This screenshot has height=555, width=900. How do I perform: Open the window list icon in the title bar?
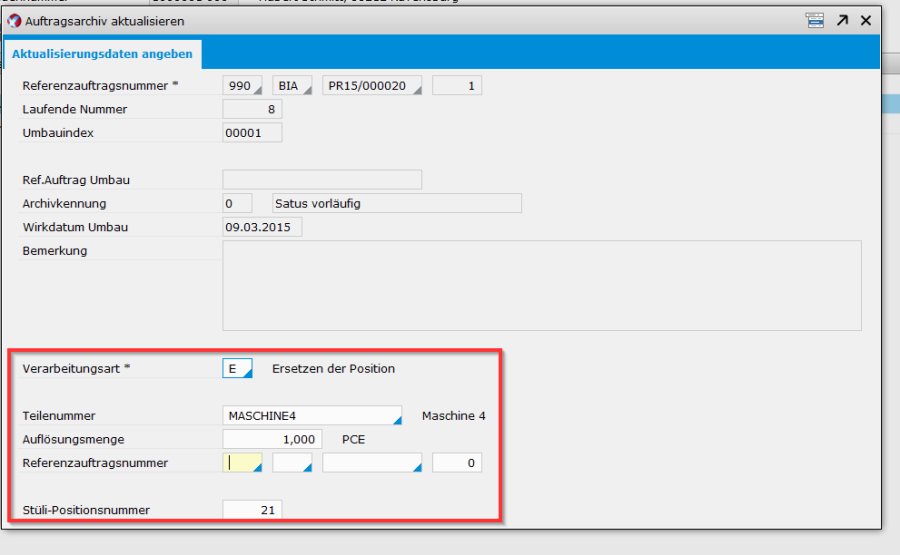coord(815,20)
